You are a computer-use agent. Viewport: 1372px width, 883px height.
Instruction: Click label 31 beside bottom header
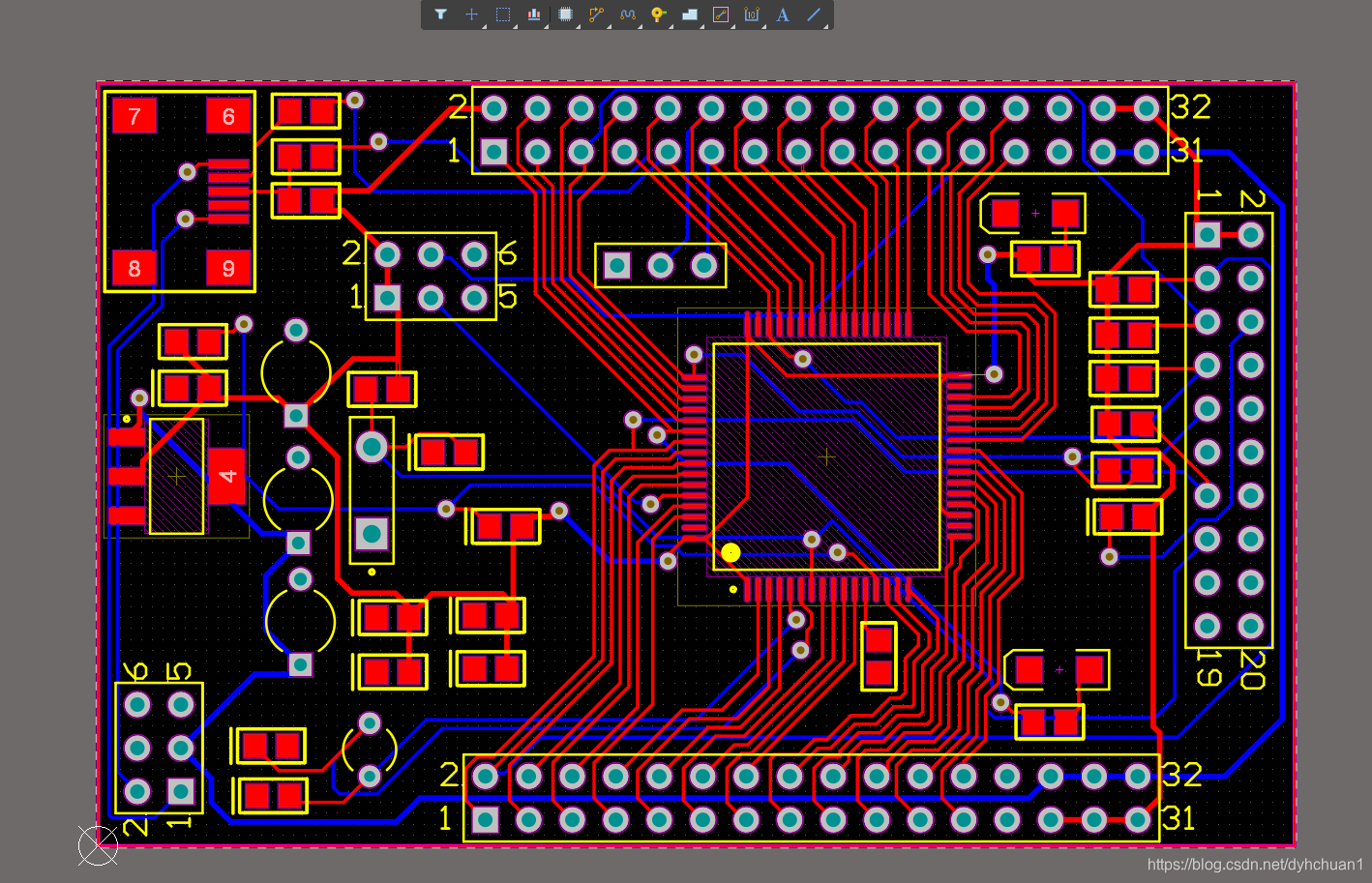tap(1178, 819)
